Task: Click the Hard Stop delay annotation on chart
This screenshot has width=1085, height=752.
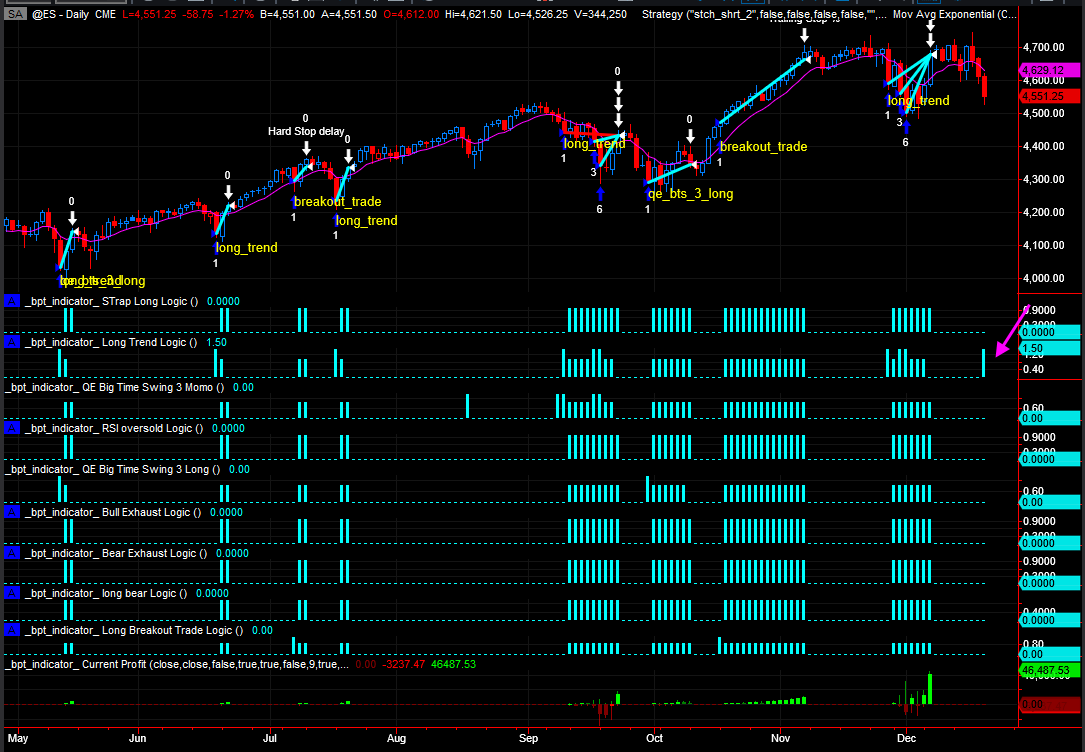Action: pyautogui.click(x=306, y=132)
